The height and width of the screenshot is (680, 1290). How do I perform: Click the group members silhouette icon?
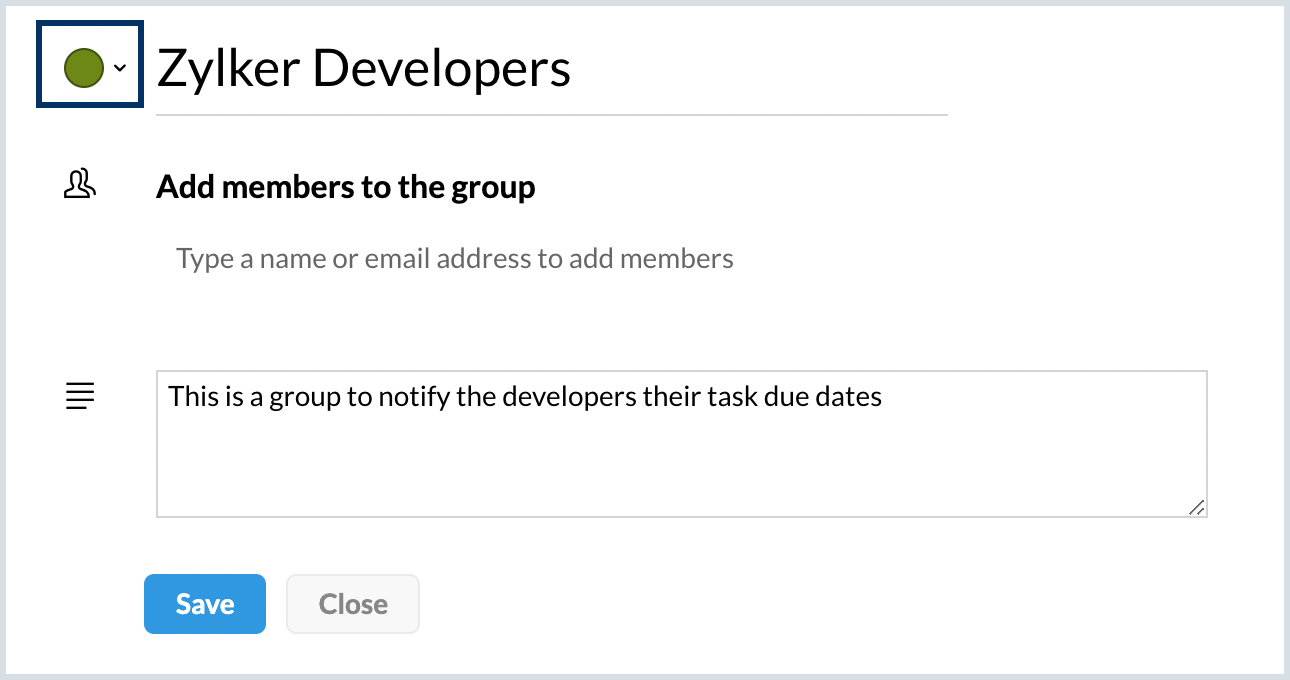79,183
